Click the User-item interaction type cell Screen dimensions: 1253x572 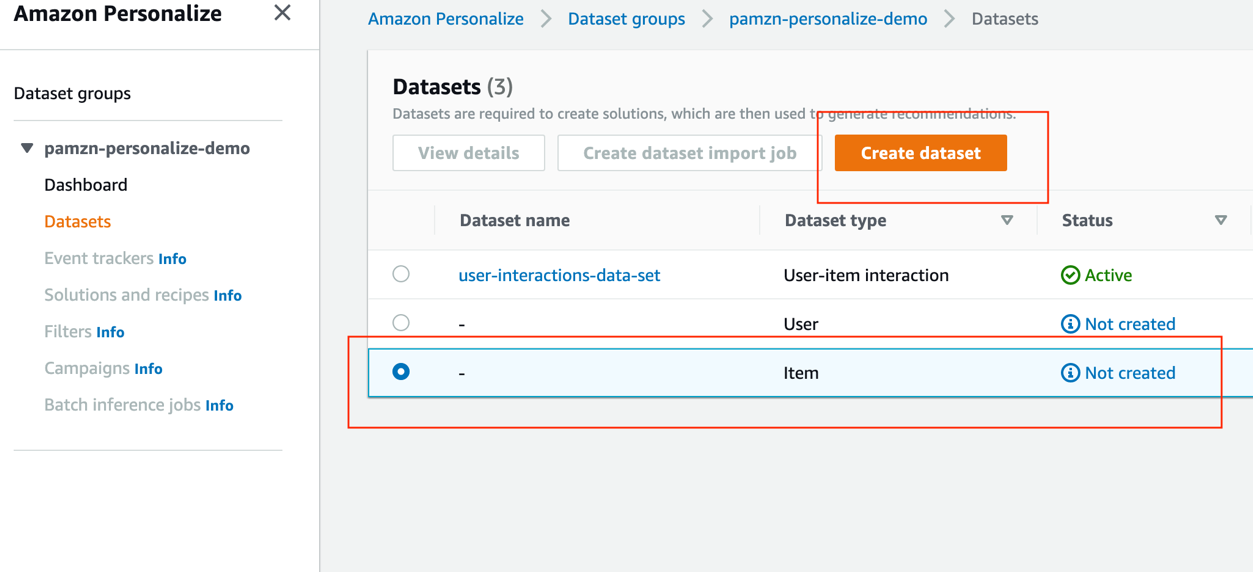(x=866, y=275)
